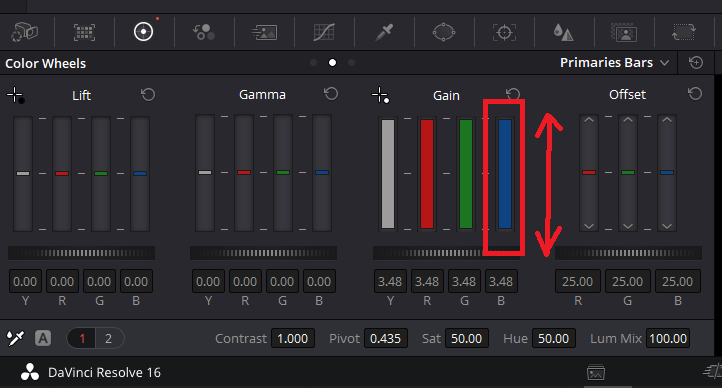This screenshot has height=388, width=722.
Task: Reset the Gamma controls
Action: point(331,94)
